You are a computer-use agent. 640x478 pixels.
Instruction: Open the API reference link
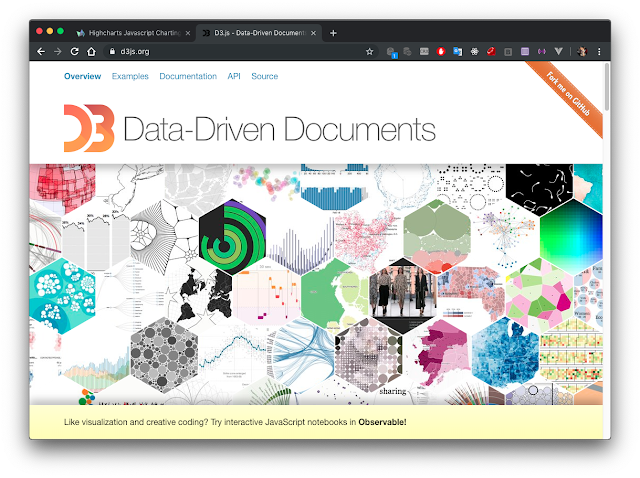coord(234,76)
